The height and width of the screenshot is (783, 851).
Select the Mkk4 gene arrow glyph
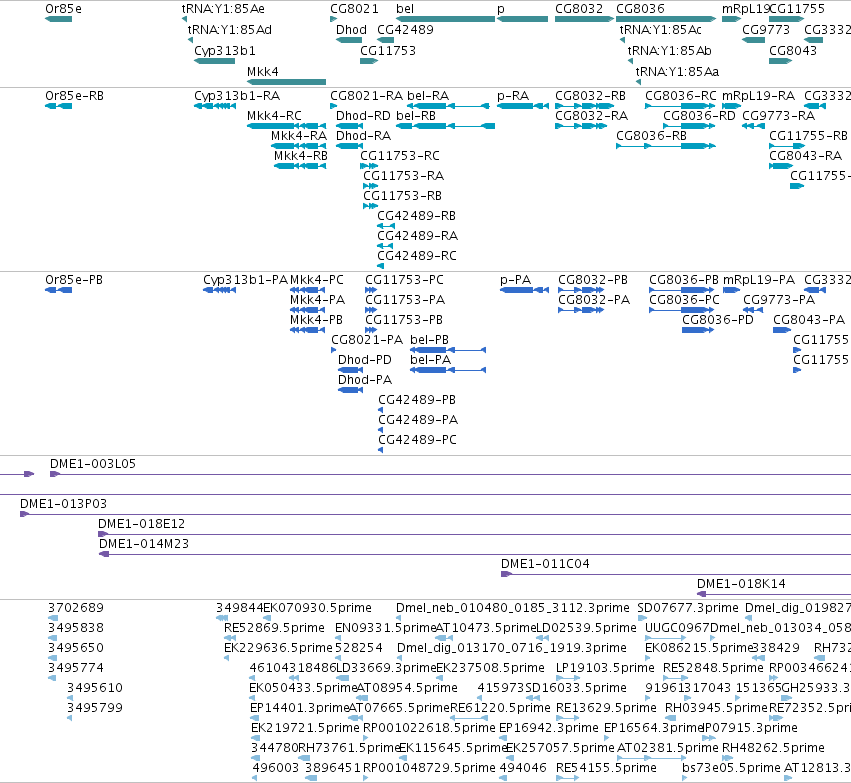coord(286,82)
